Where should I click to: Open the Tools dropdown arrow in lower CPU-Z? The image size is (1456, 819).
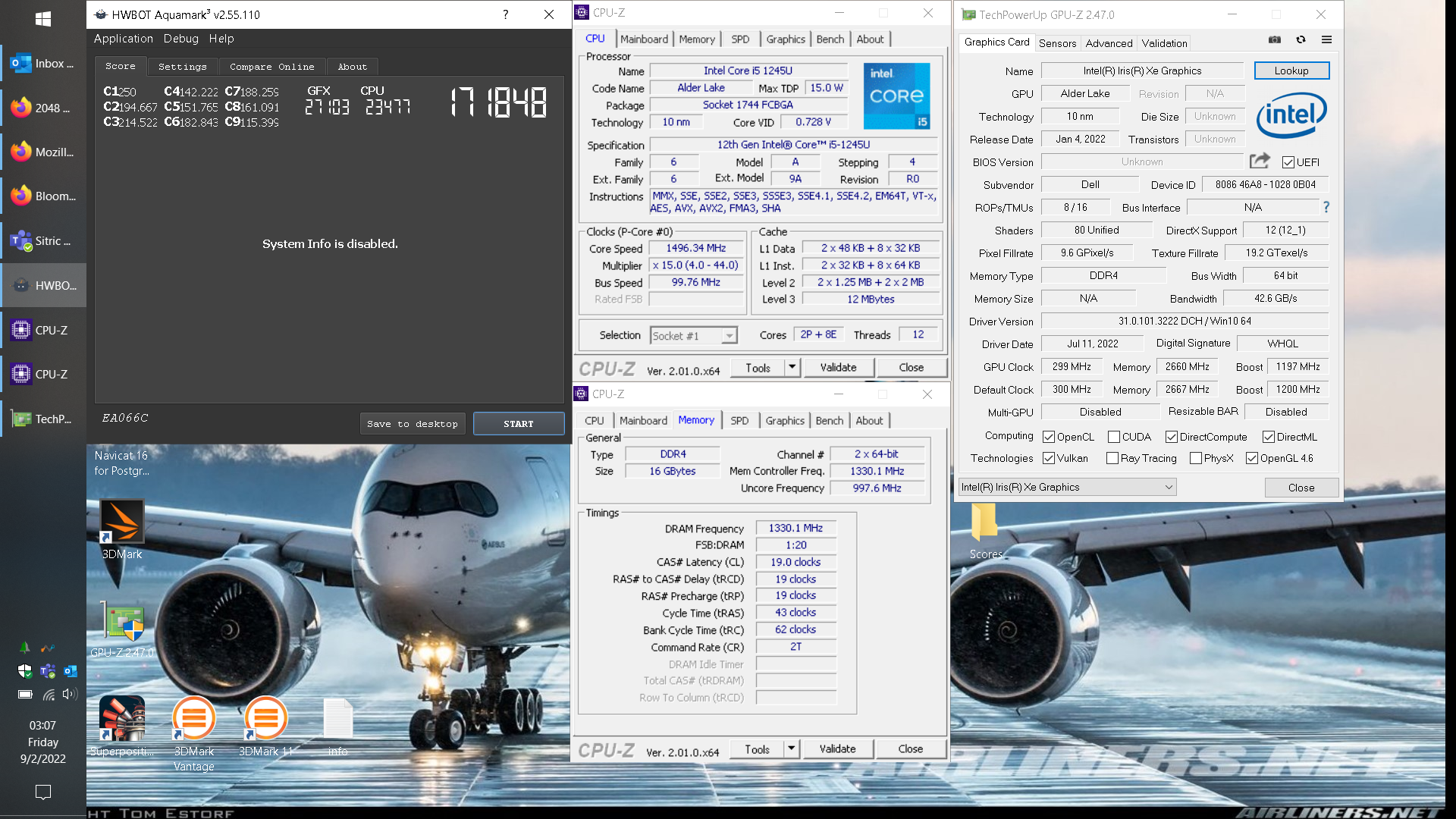pyautogui.click(x=791, y=748)
